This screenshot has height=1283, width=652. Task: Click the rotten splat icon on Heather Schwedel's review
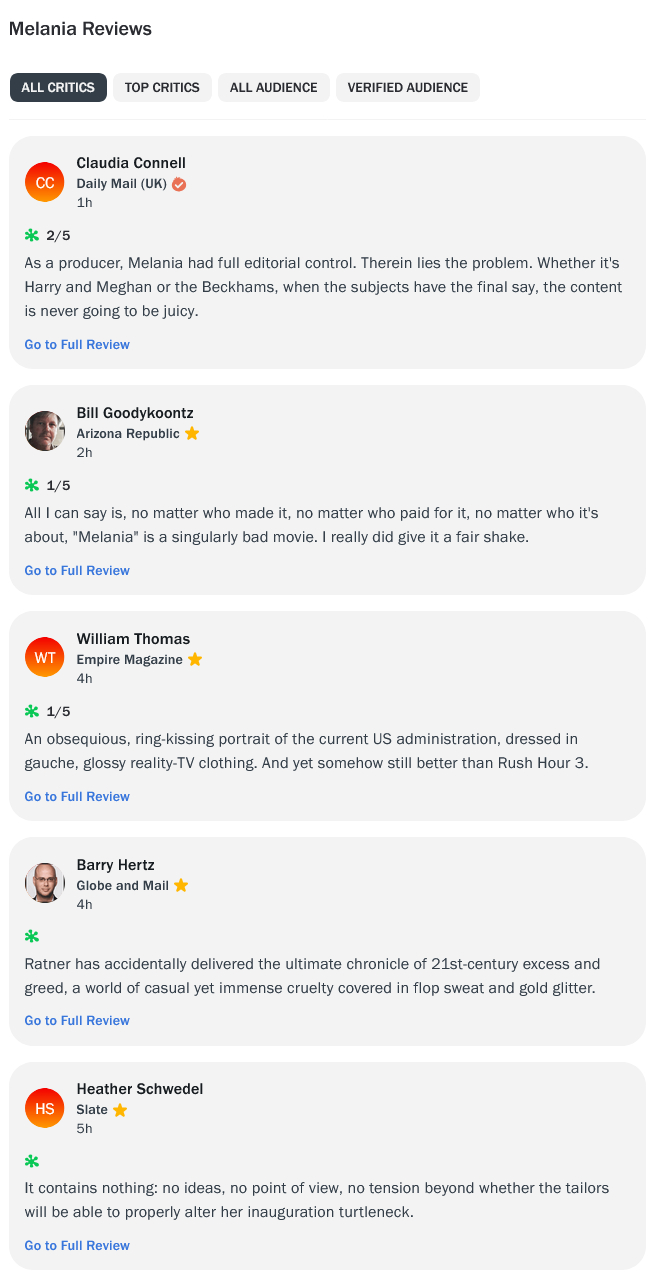tap(32, 1162)
